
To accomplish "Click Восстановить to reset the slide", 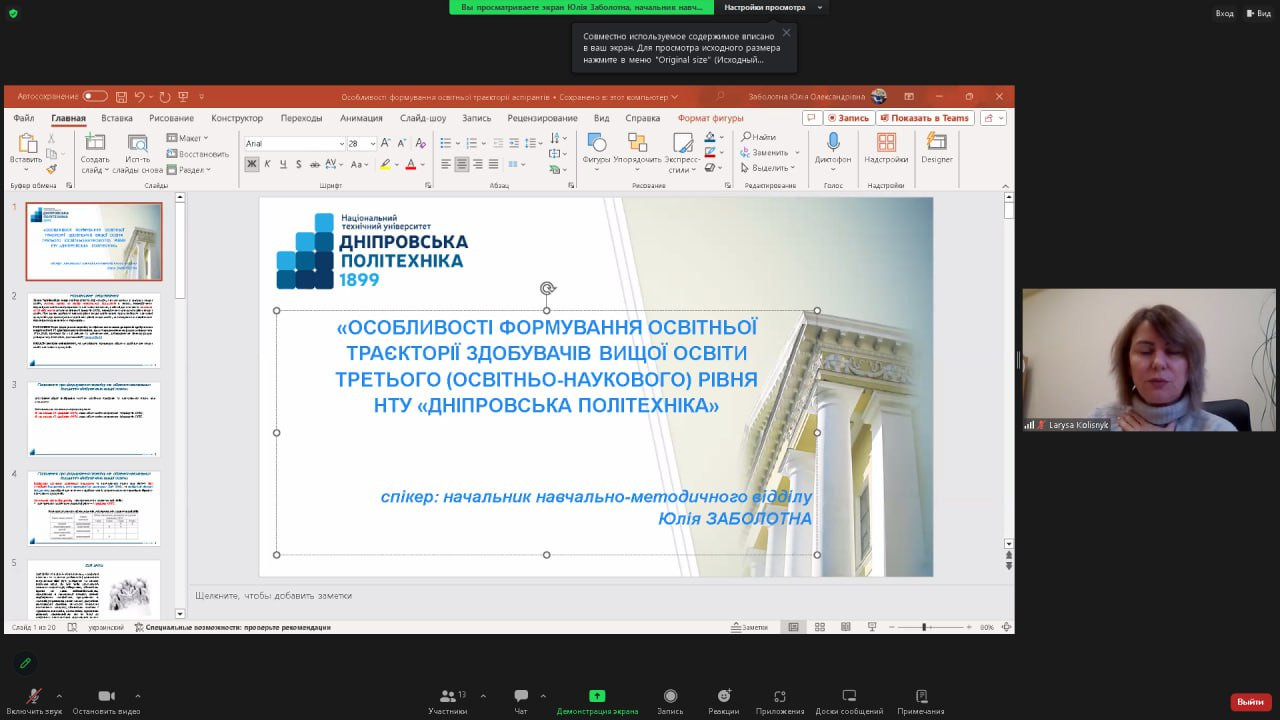I will pos(198,154).
